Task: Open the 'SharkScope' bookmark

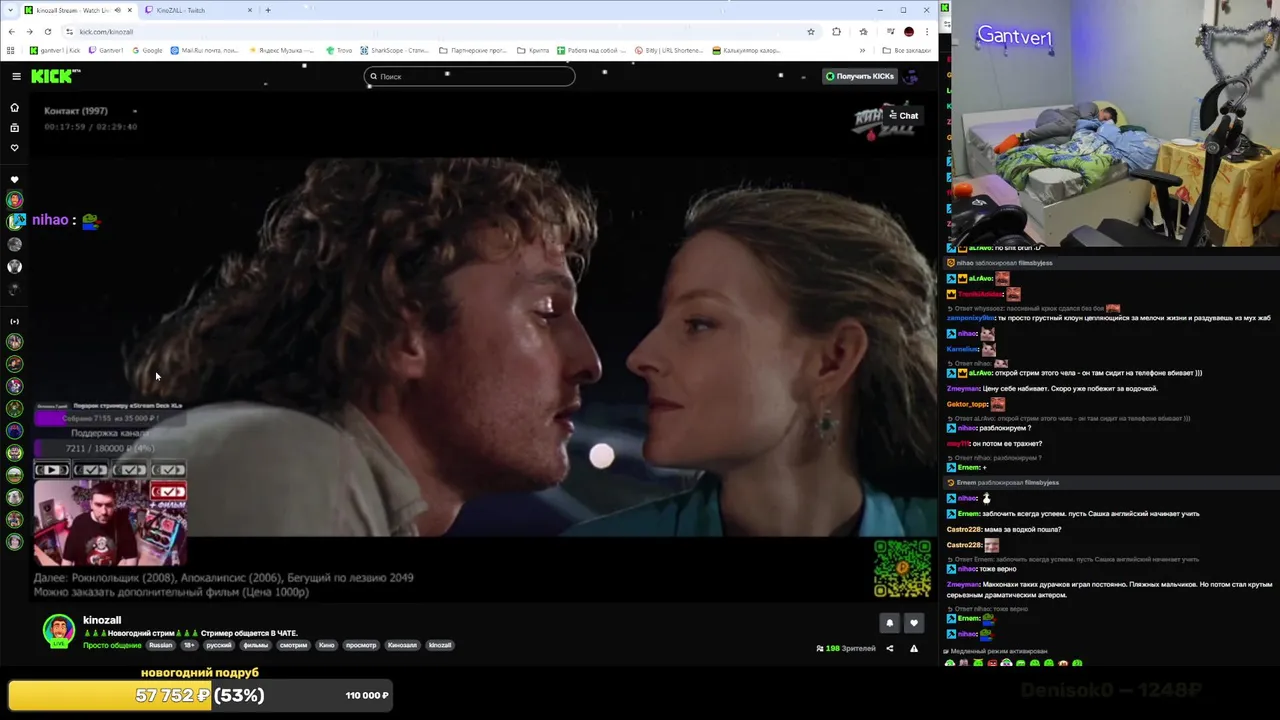Action: click(395, 50)
